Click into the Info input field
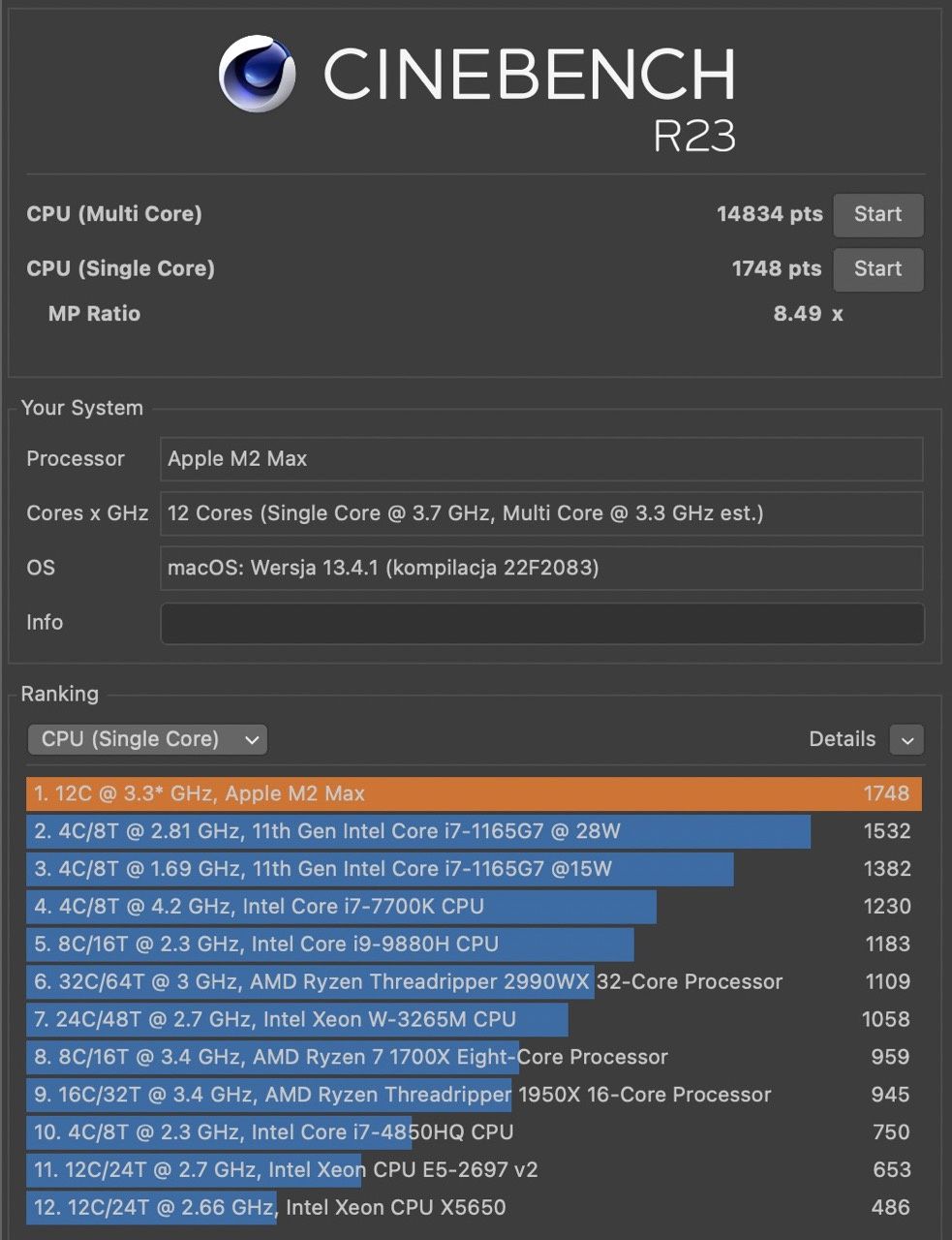Viewport: 952px width, 1240px height. click(x=541, y=623)
